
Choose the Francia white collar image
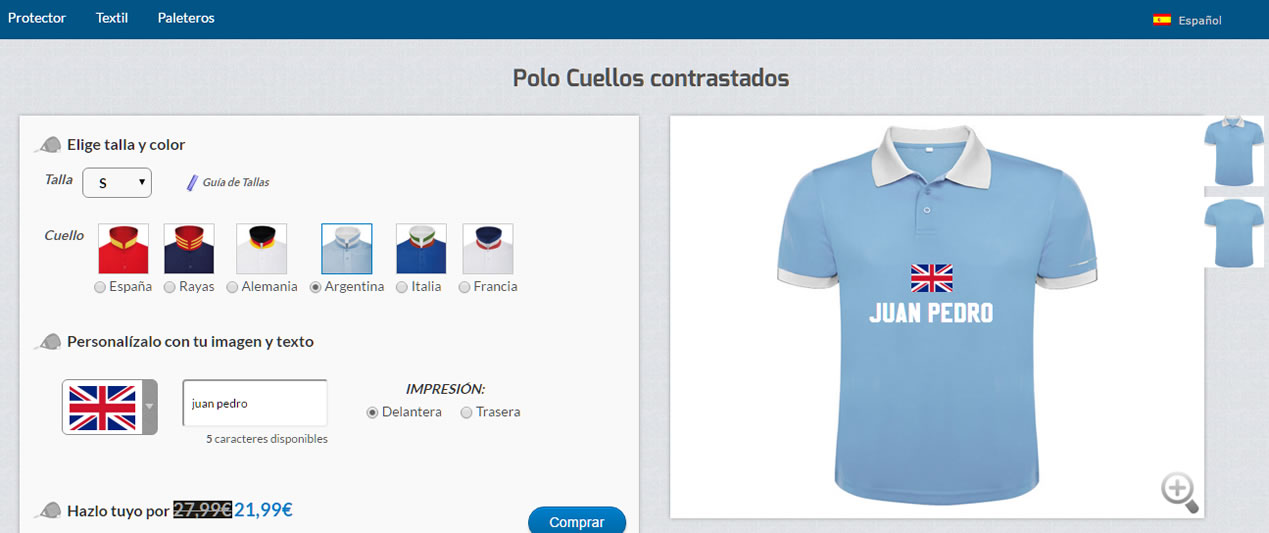pyautogui.click(x=488, y=249)
